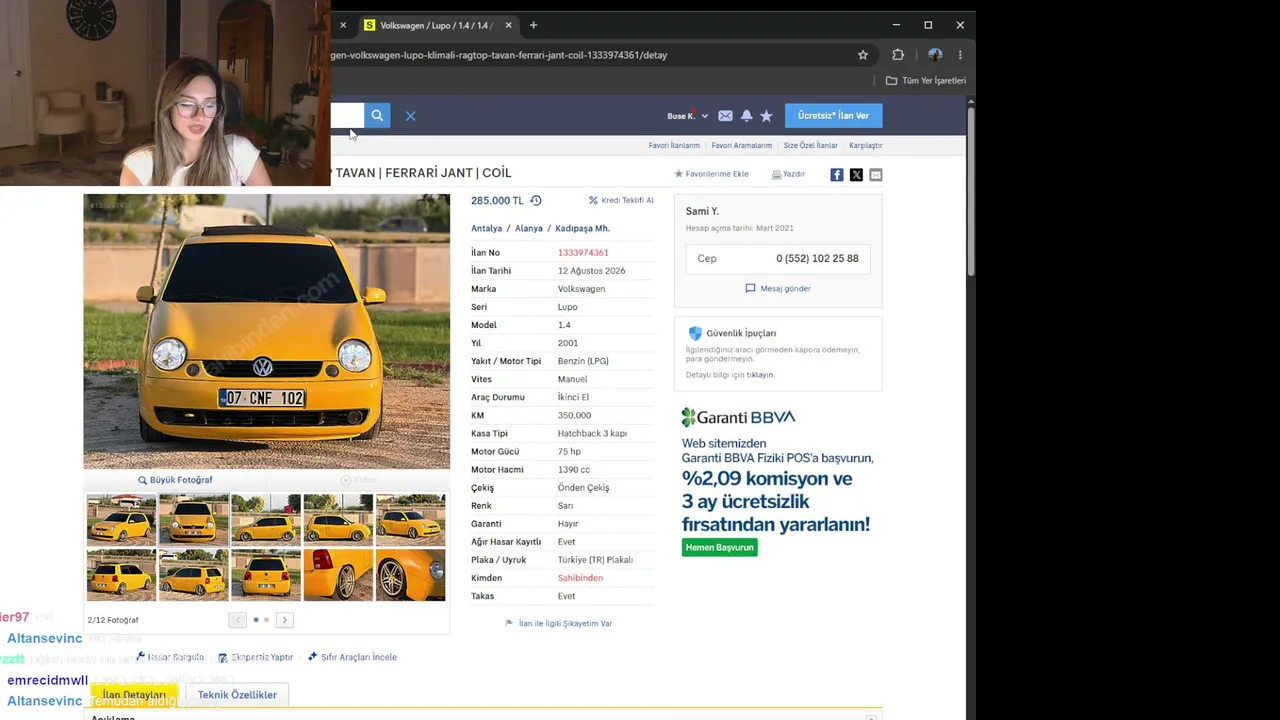Click the listing date 12 Ağustos 2026
1280x720 pixels.
click(x=591, y=271)
